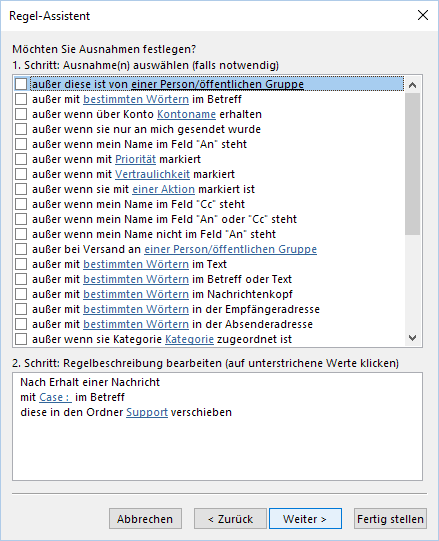Viewport: 439px width, 541px height.
Task: Check bestimmten Wörtern im Betreff oder Text box
Action: pyautogui.click(x=21, y=279)
